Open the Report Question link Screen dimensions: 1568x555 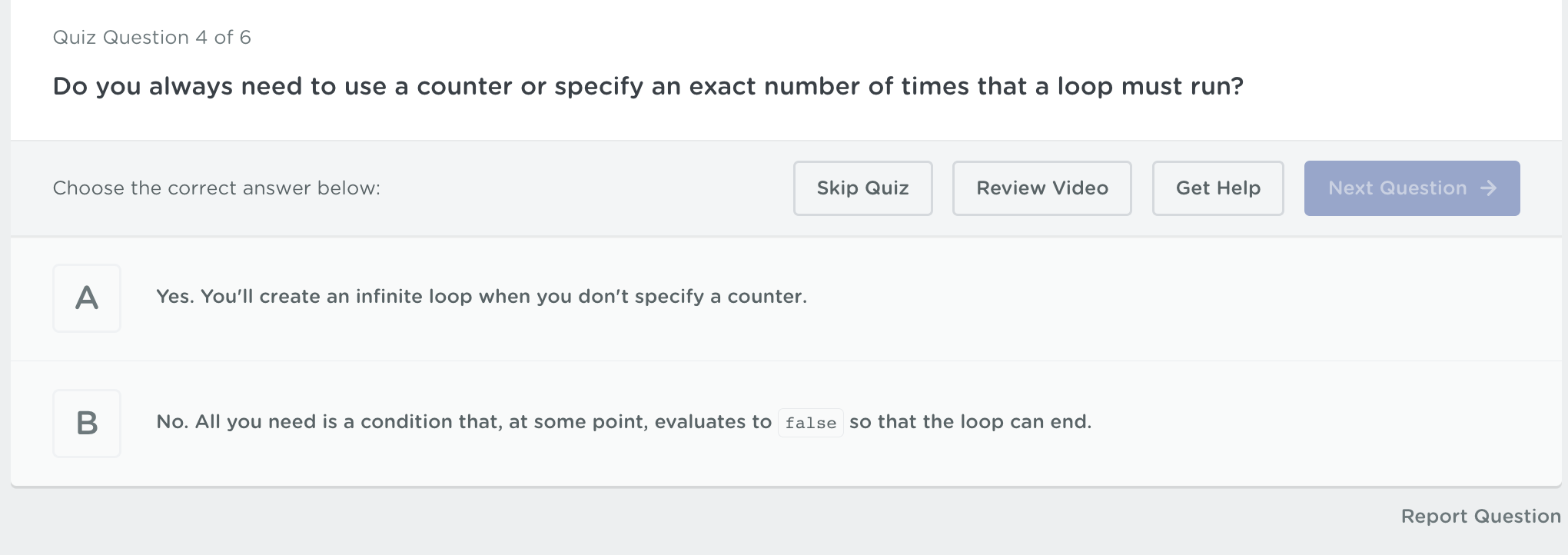[x=1480, y=517]
